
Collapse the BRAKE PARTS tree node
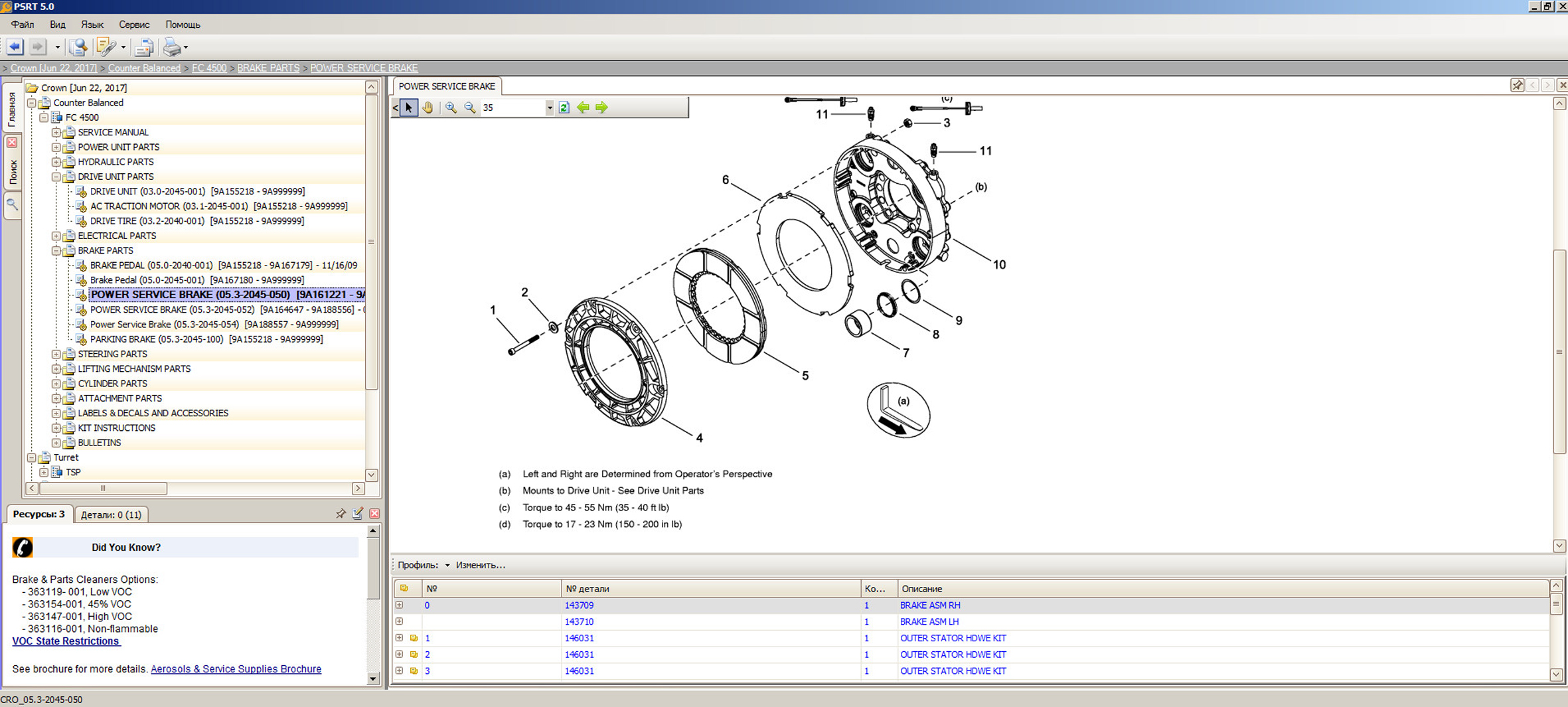click(x=56, y=251)
